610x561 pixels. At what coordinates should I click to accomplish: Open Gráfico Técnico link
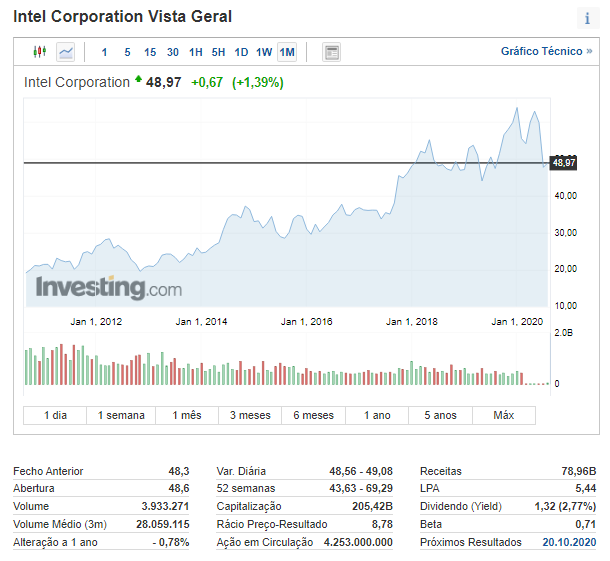click(x=546, y=51)
